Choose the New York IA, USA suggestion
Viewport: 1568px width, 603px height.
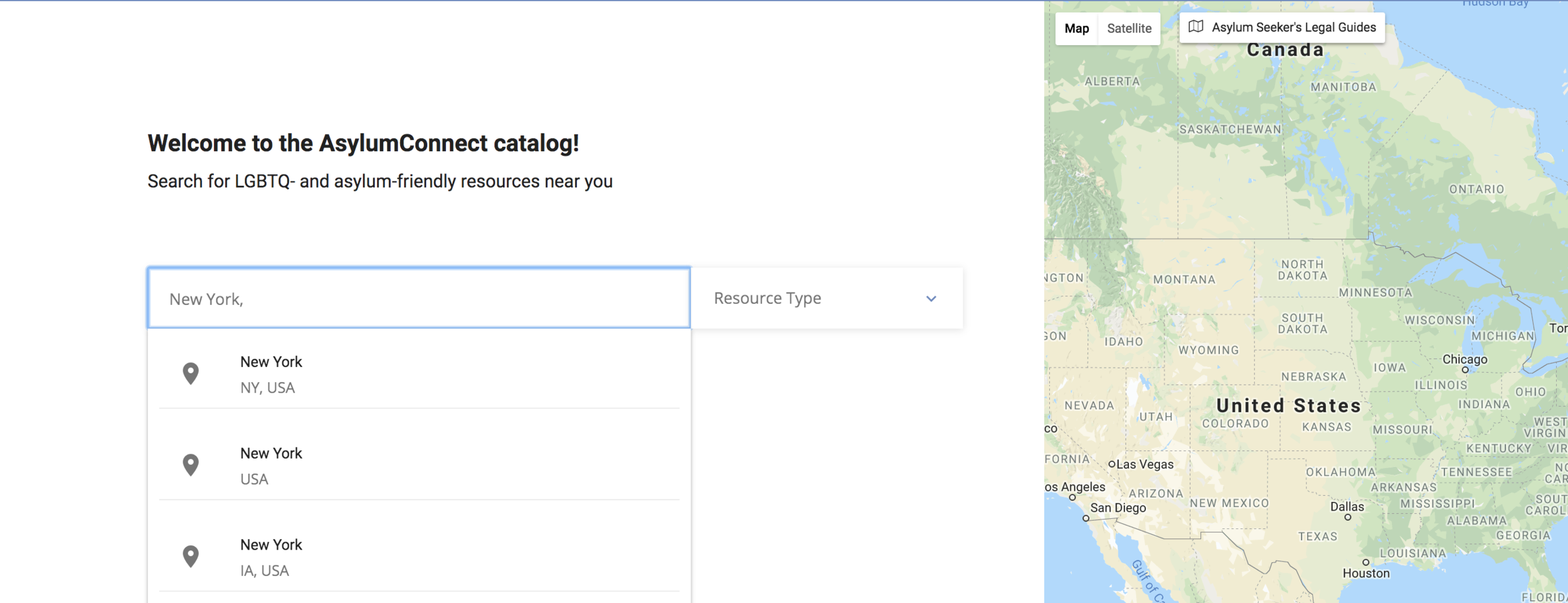419,557
